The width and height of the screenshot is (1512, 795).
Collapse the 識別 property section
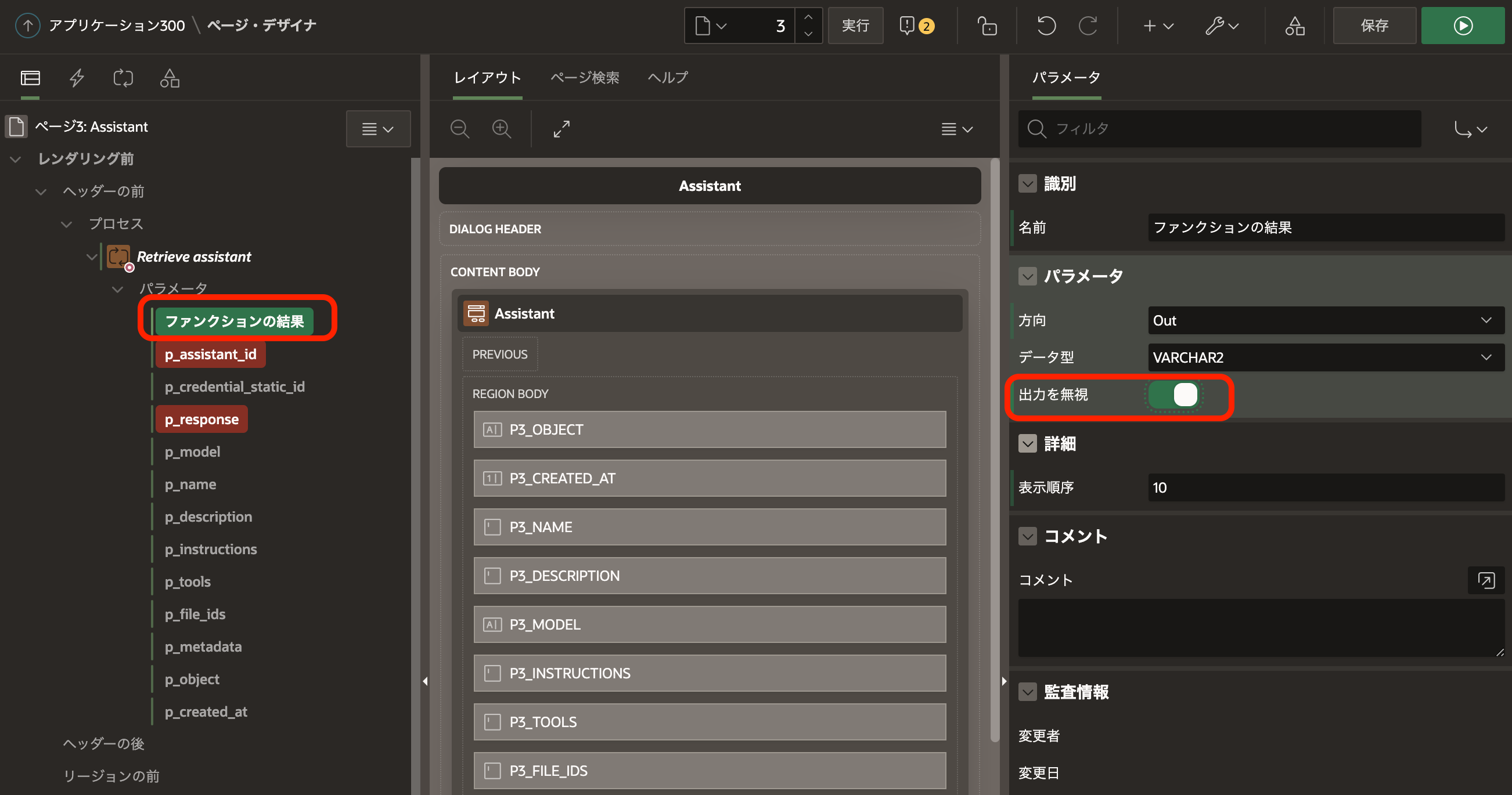point(1028,183)
